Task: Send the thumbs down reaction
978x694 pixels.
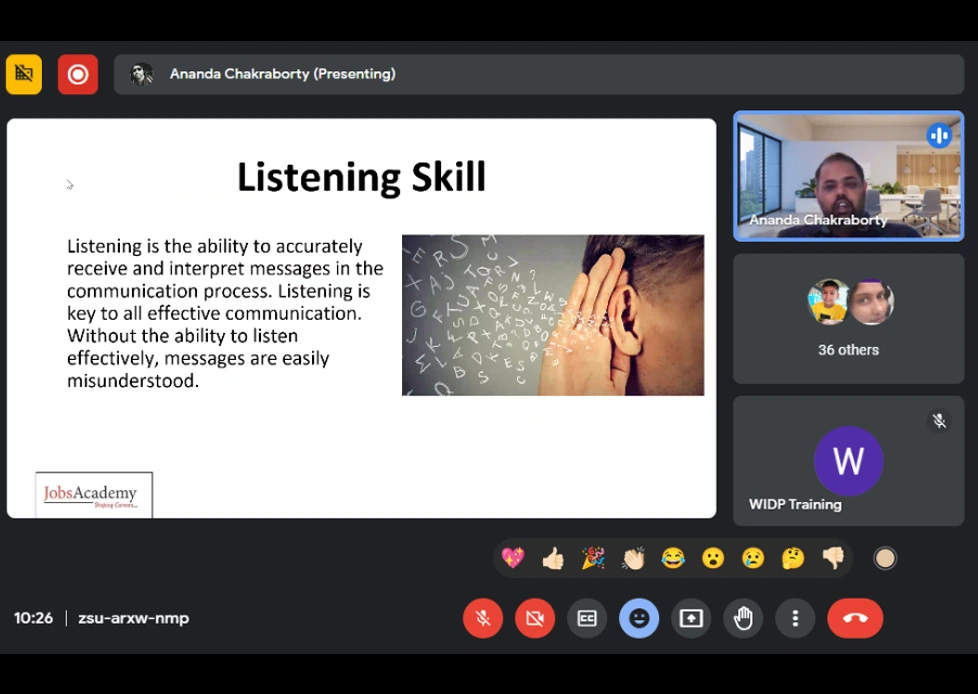Action: [833, 557]
